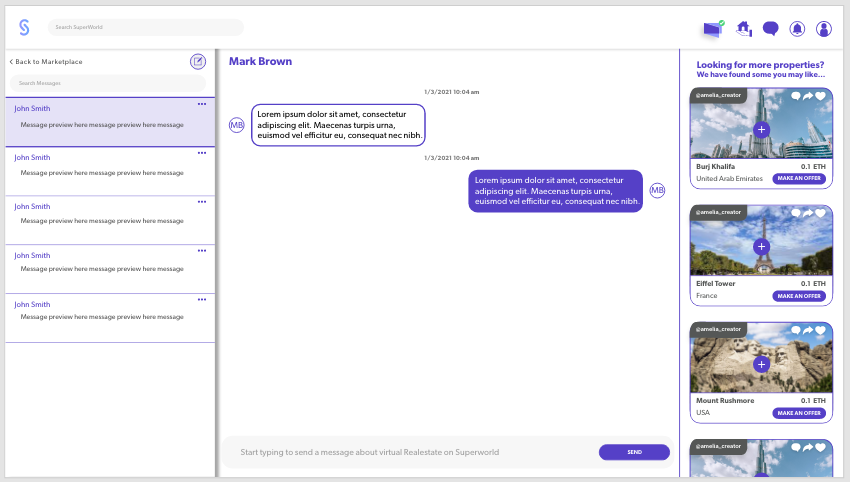Viewport: 850px width, 482px height.
Task: Open the home properties icon
Action: point(744,28)
